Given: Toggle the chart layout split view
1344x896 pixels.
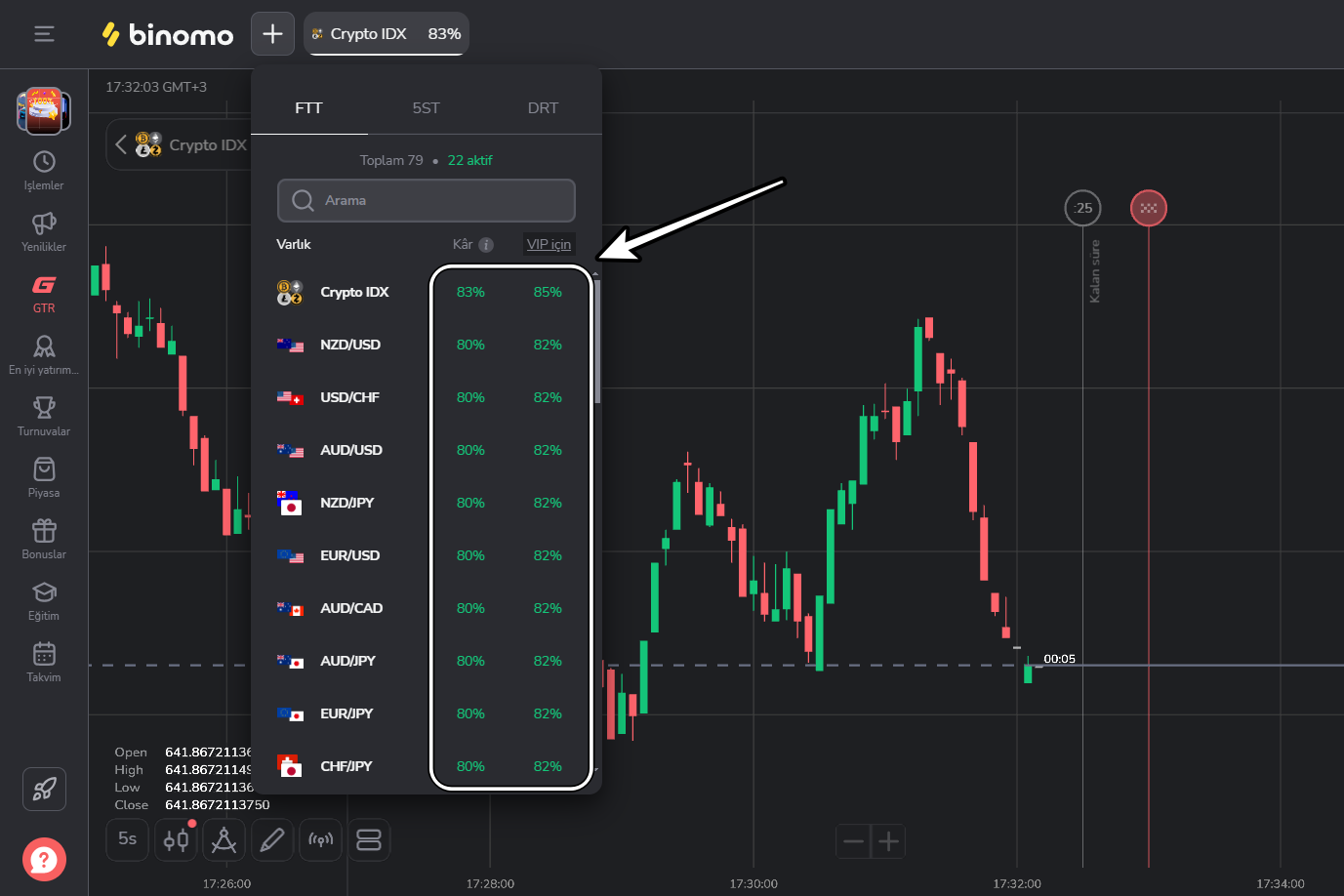Looking at the screenshot, I should click(369, 839).
